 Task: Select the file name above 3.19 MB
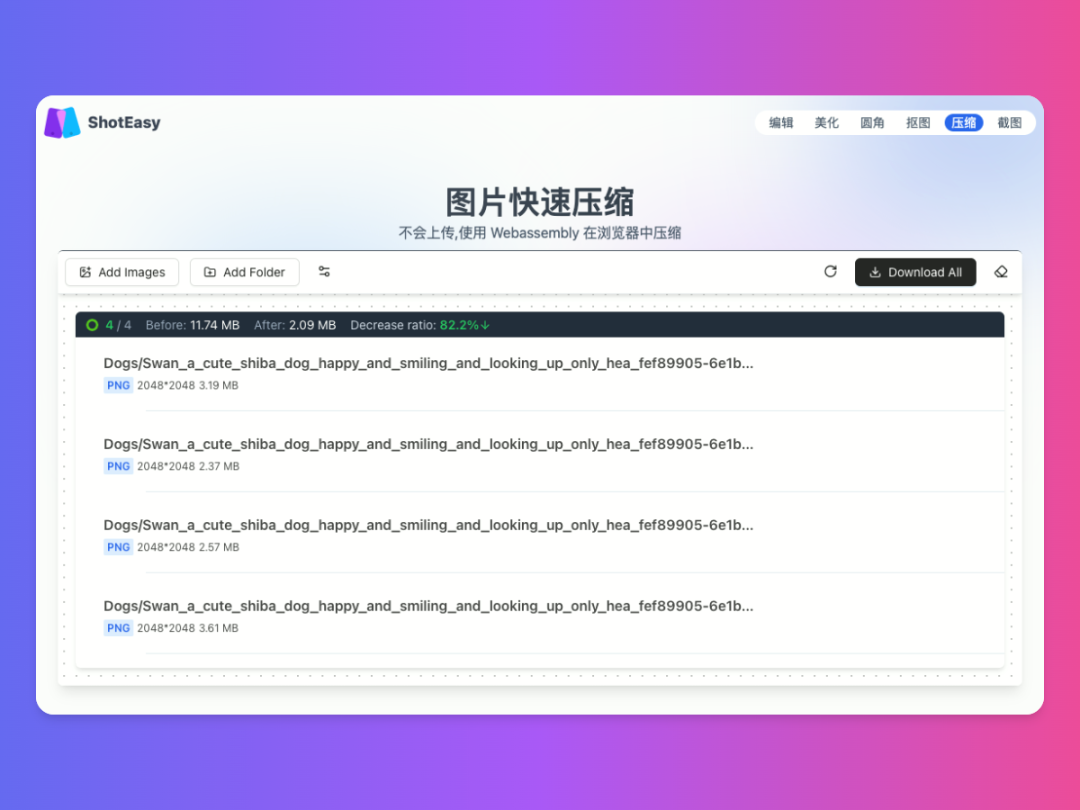[x=428, y=363]
